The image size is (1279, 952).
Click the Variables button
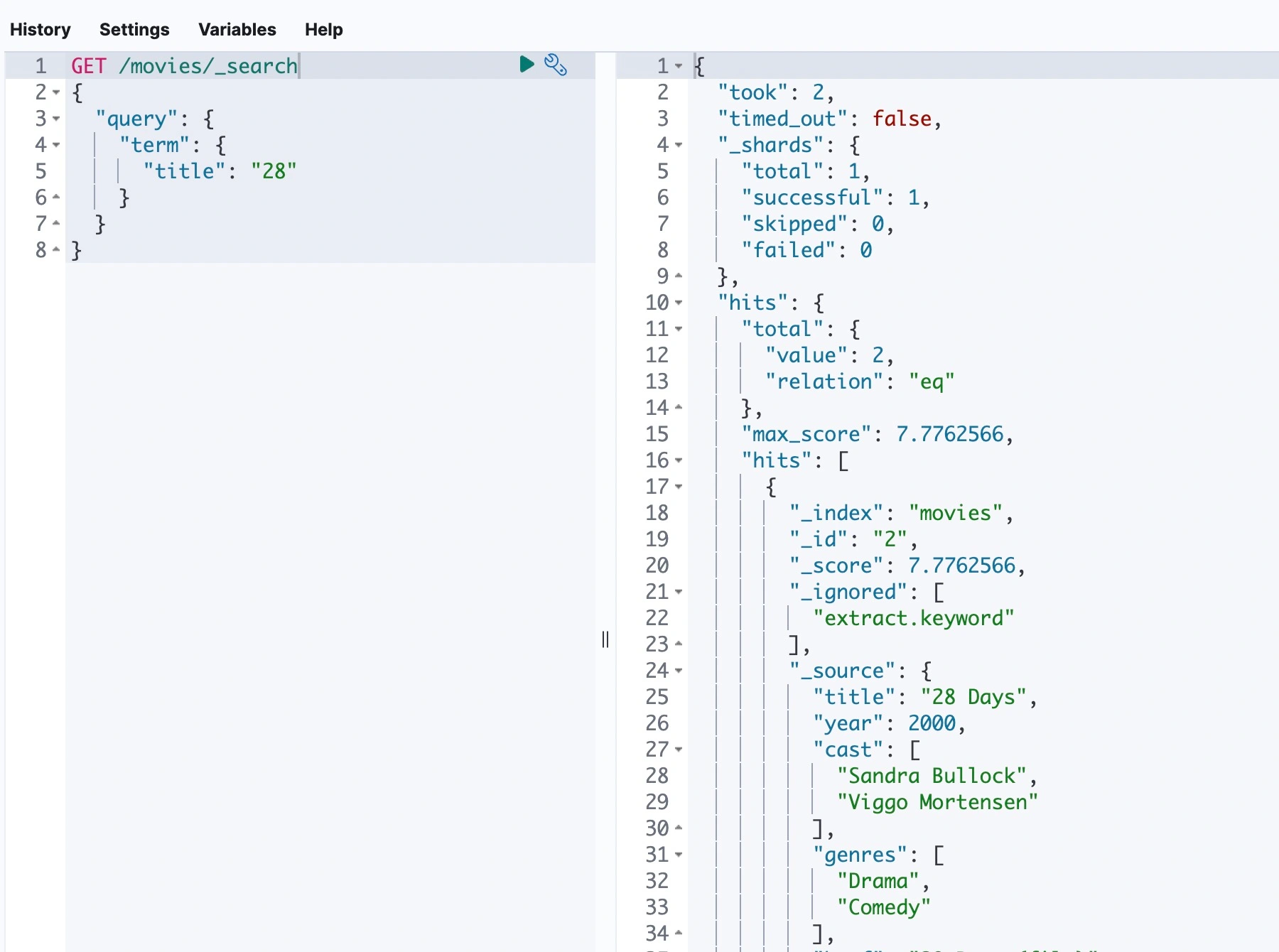[237, 29]
